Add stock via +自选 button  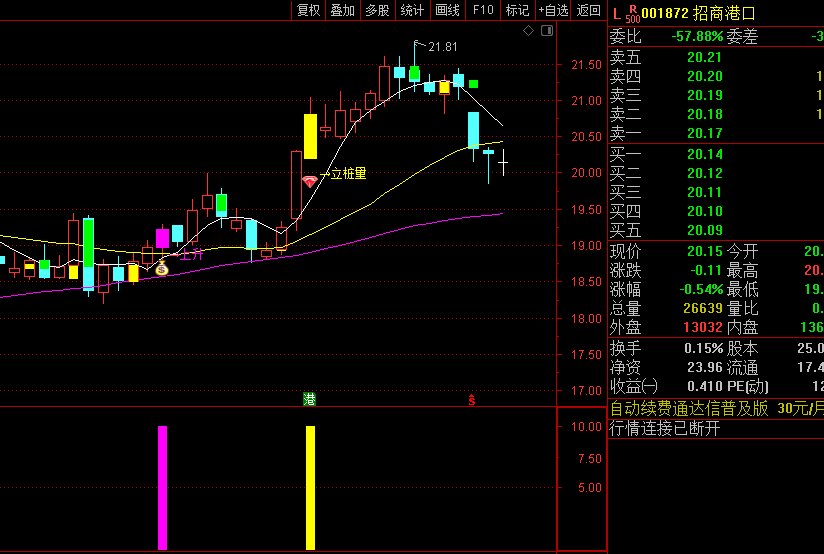[553, 10]
